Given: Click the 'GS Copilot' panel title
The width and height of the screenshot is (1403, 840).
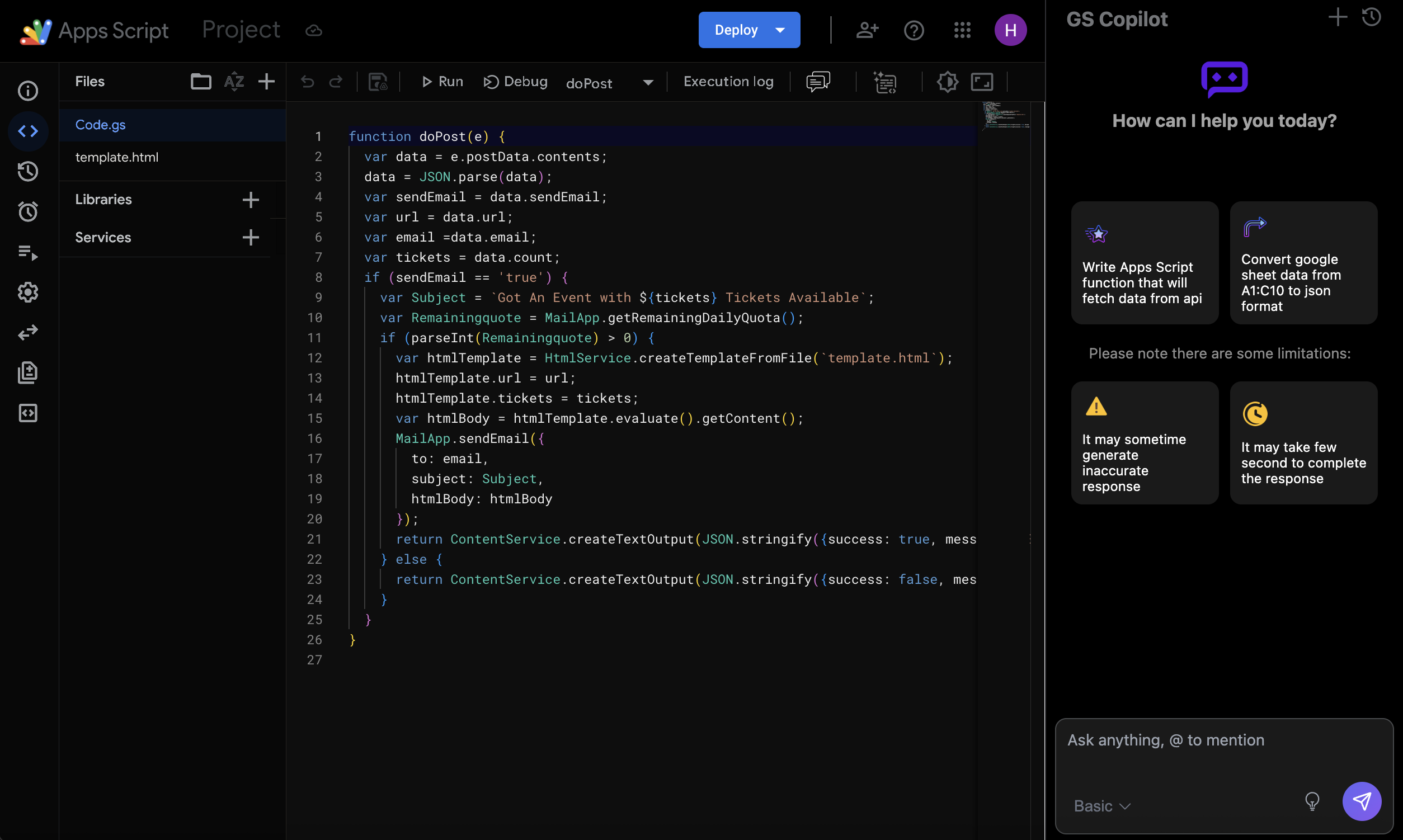Looking at the screenshot, I should (x=1117, y=19).
